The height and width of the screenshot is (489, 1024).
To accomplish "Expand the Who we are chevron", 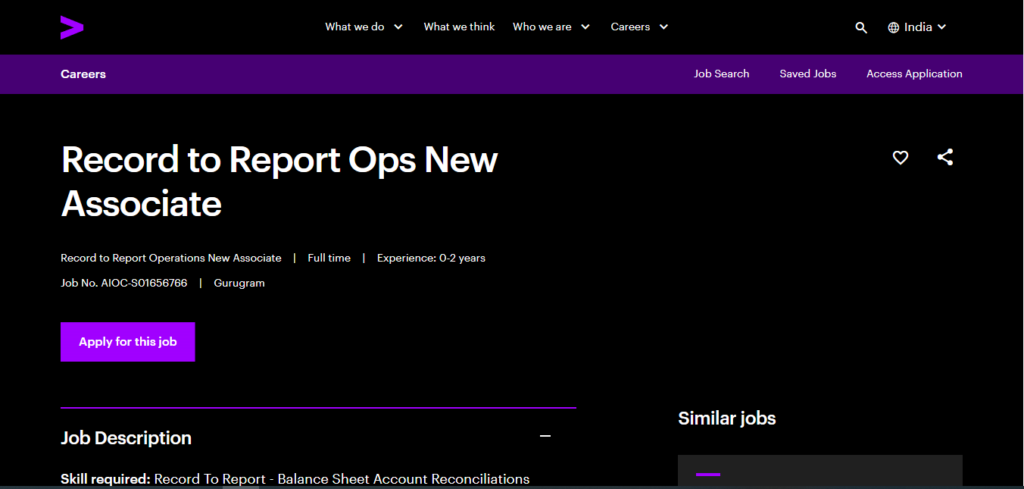I will [x=586, y=27].
